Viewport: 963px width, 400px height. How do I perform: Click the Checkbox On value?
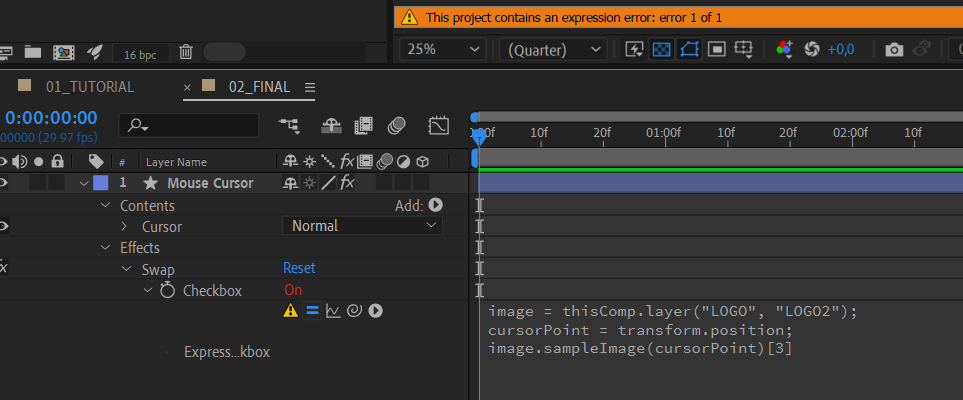pos(293,289)
